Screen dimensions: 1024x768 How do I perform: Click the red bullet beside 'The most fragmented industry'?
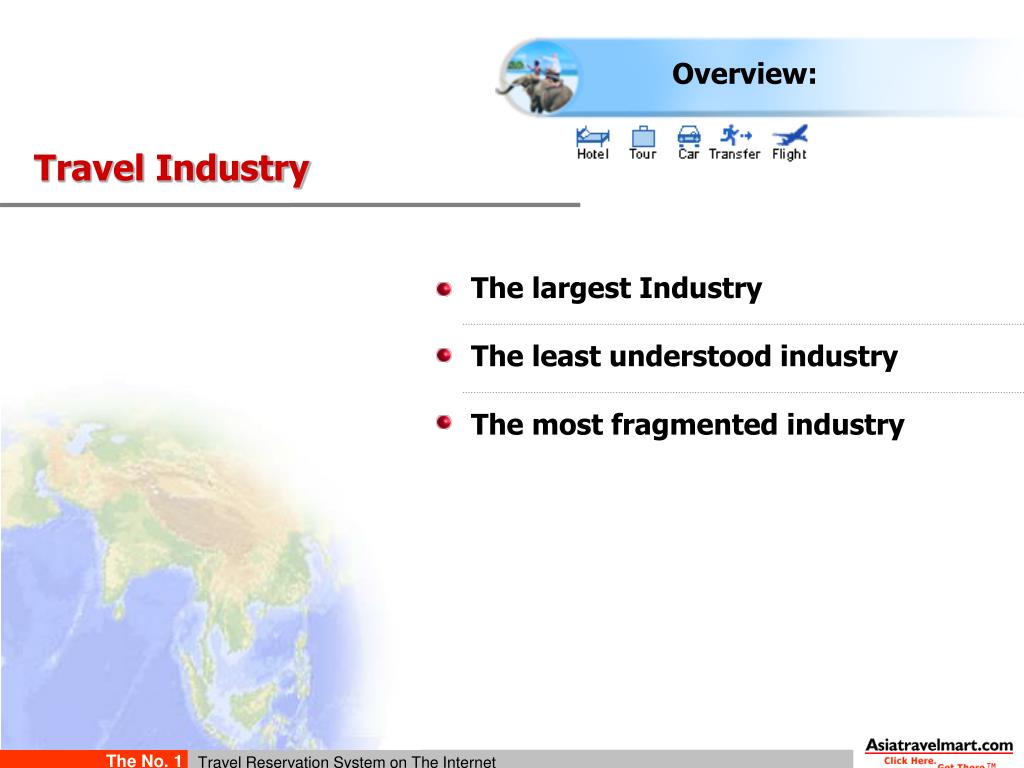coord(444,423)
